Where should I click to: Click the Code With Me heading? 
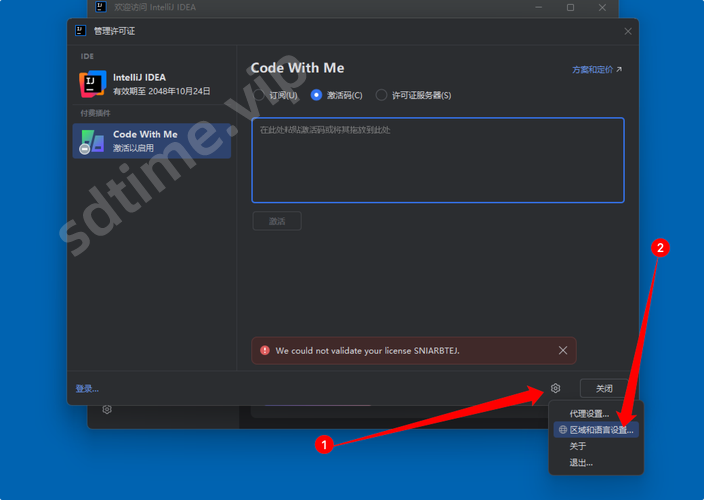(x=297, y=68)
